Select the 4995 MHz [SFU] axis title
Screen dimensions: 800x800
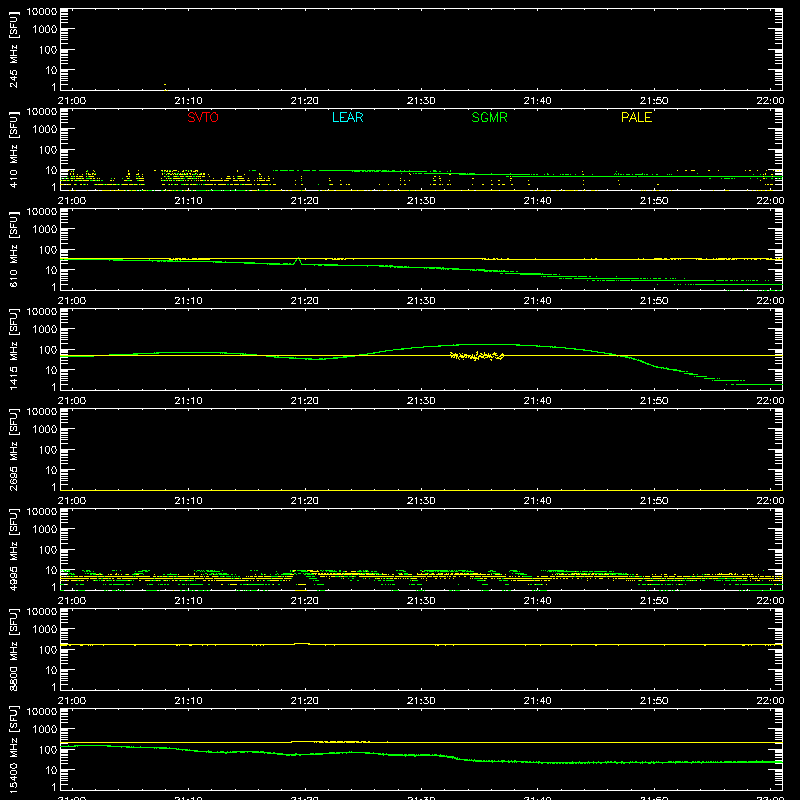tap(13, 550)
